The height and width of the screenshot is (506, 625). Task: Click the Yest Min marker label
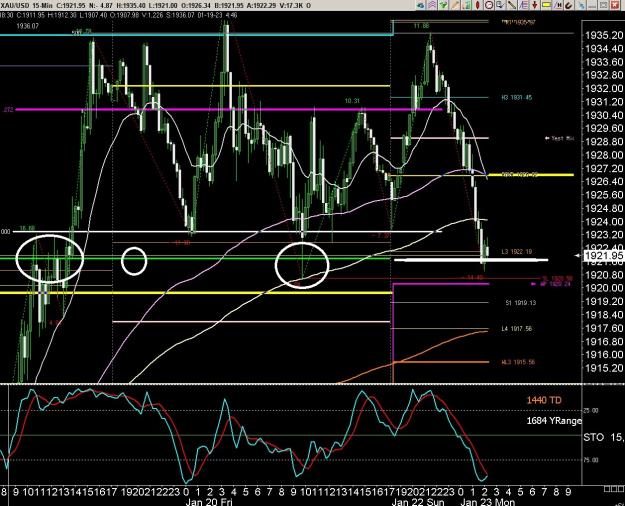pos(560,138)
